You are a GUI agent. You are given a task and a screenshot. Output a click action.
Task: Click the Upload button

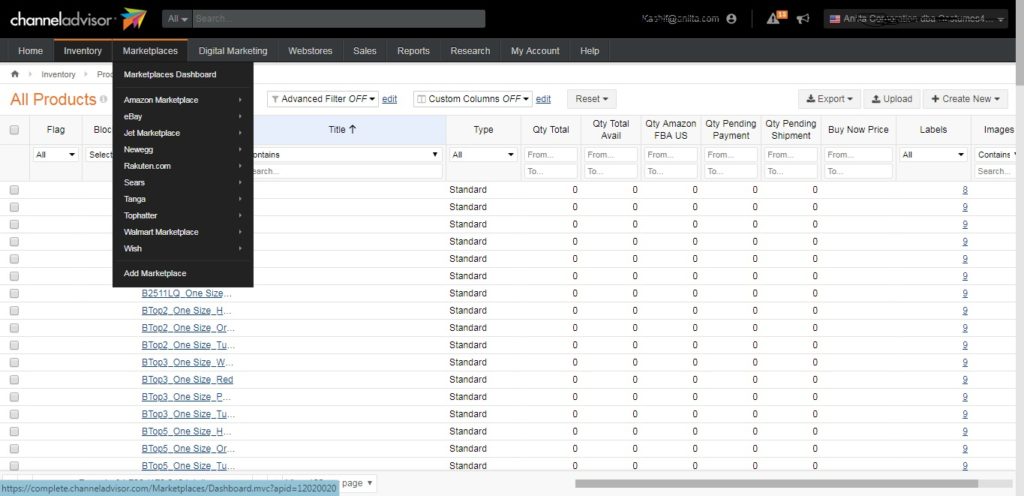890,99
